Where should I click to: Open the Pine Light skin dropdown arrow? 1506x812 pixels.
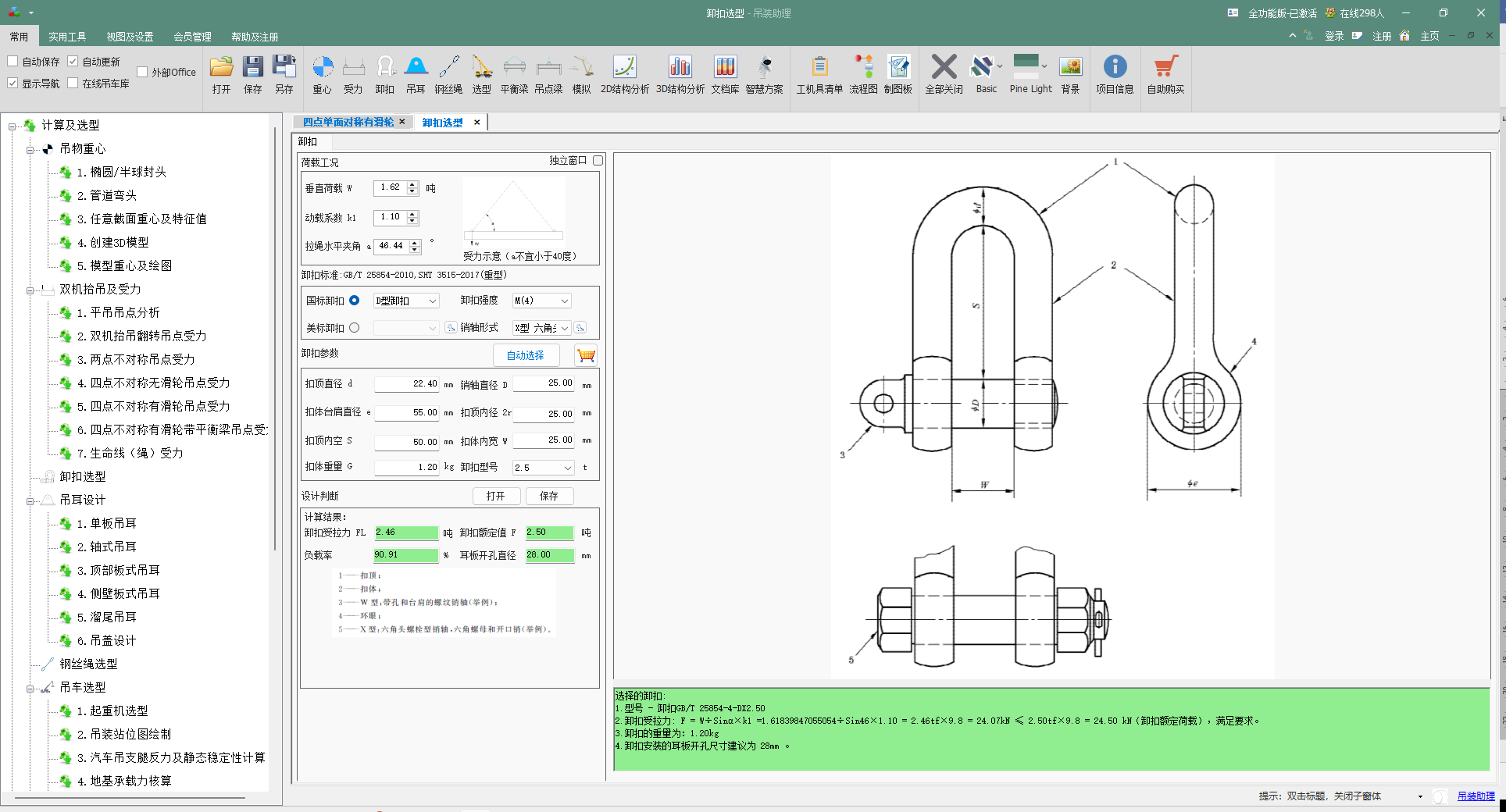[x=1044, y=66]
